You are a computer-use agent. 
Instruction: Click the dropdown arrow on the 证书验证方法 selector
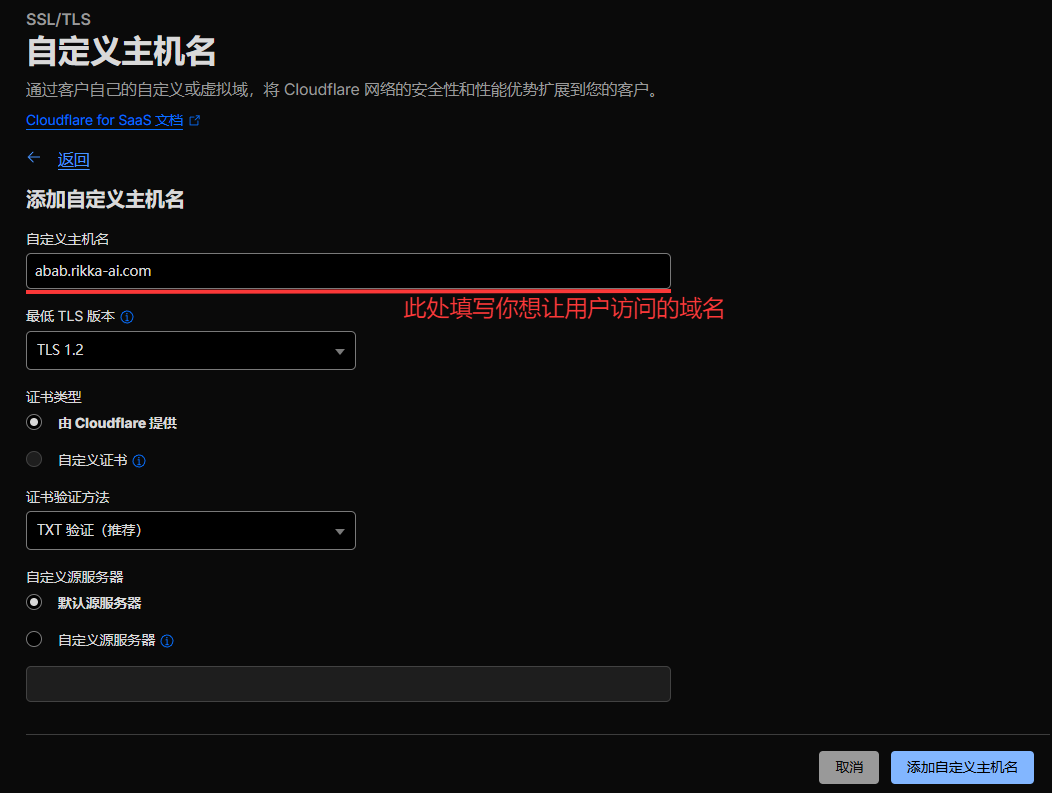(x=340, y=530)
